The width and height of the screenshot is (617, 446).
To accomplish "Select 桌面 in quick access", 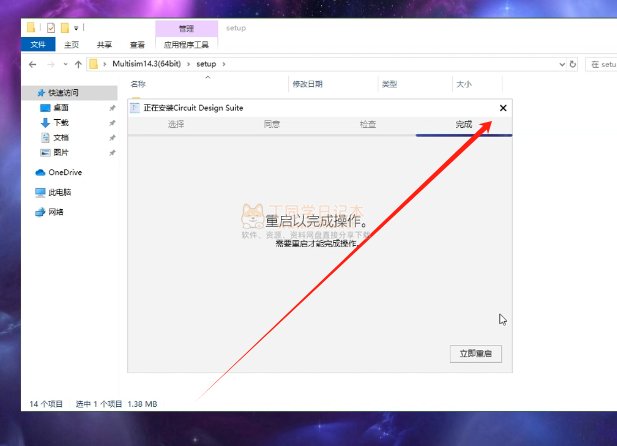I will 60,107.
